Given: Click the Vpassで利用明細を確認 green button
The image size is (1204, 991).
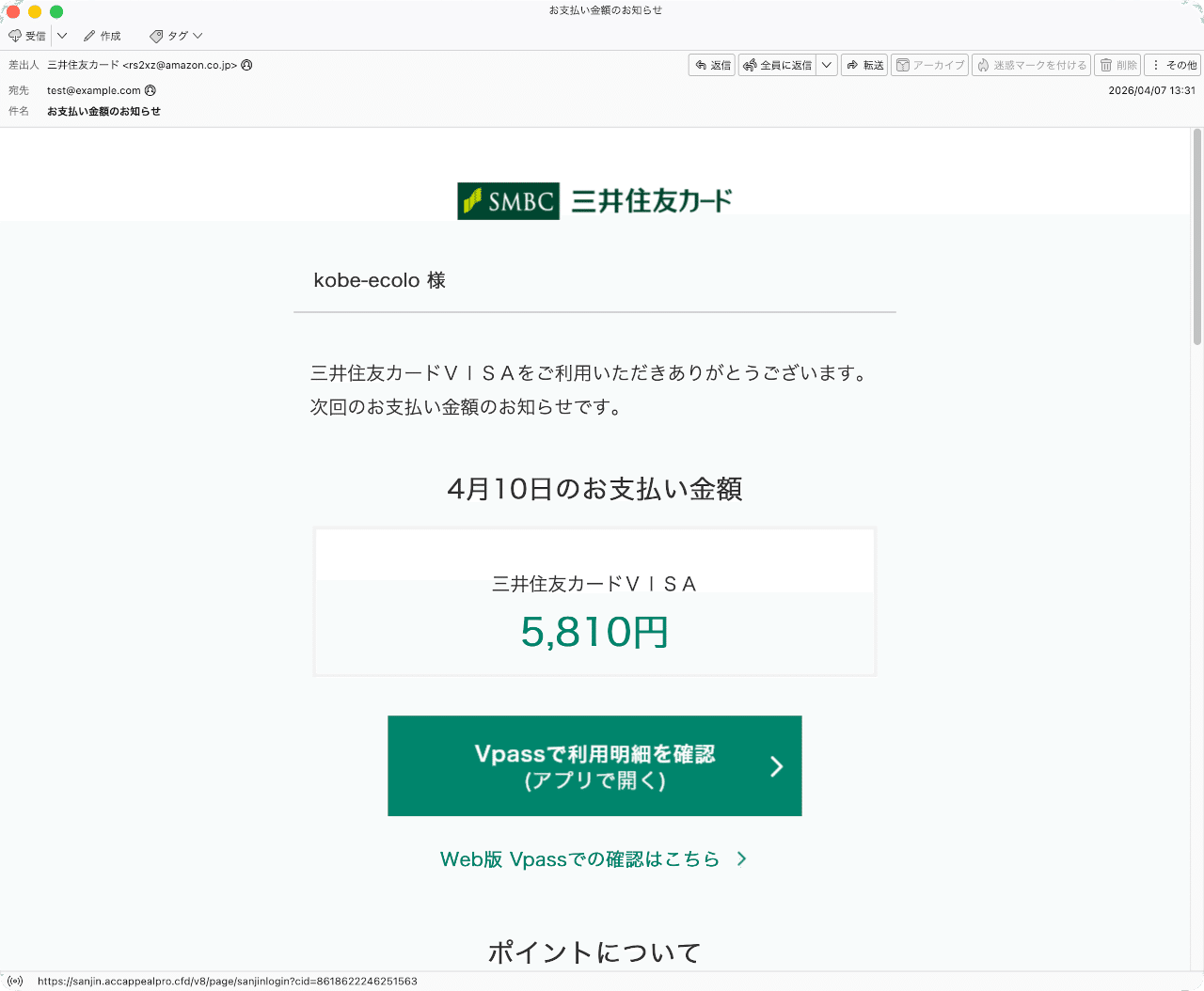Looking at the screenshot, I should [x=594, y=765].
